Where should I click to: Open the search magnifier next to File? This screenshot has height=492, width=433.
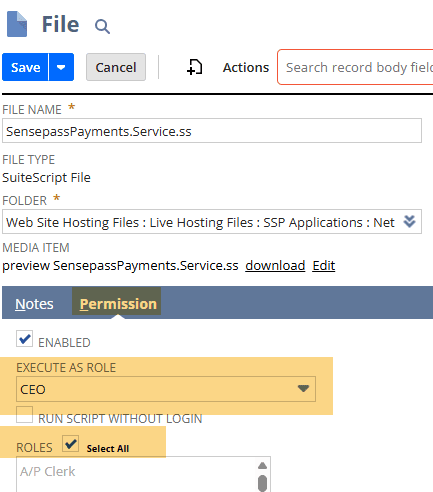tap(102, 26)
